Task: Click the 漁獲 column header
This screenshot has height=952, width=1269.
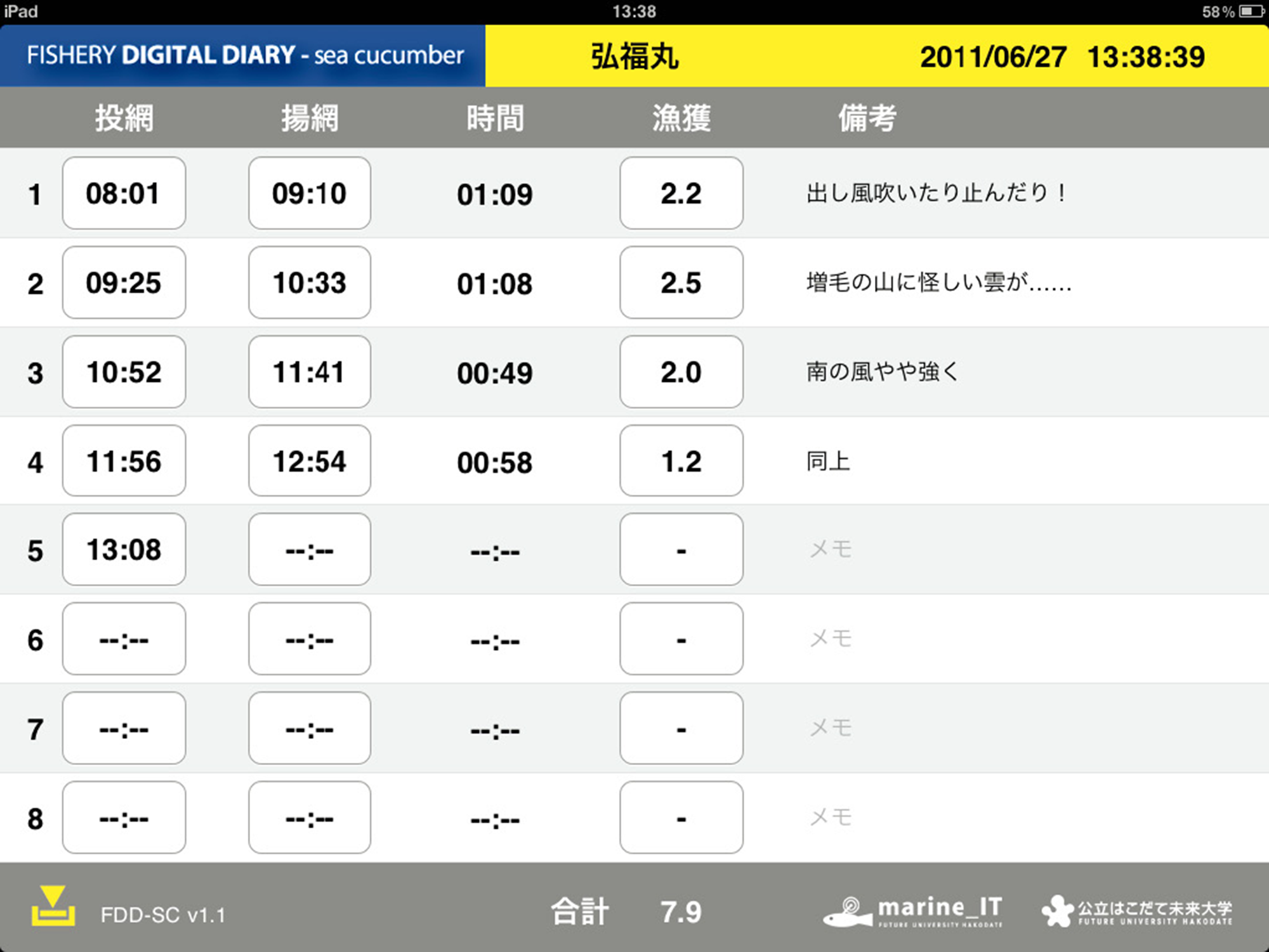Action: click(681, 118)
